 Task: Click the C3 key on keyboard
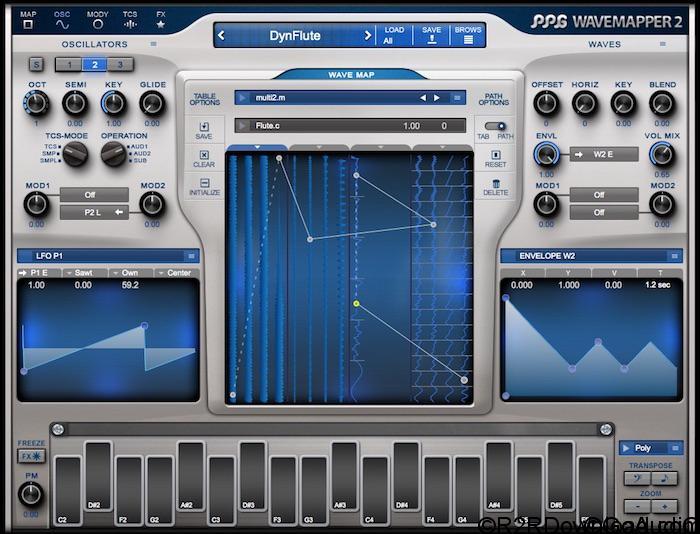[x=221, y=490]
